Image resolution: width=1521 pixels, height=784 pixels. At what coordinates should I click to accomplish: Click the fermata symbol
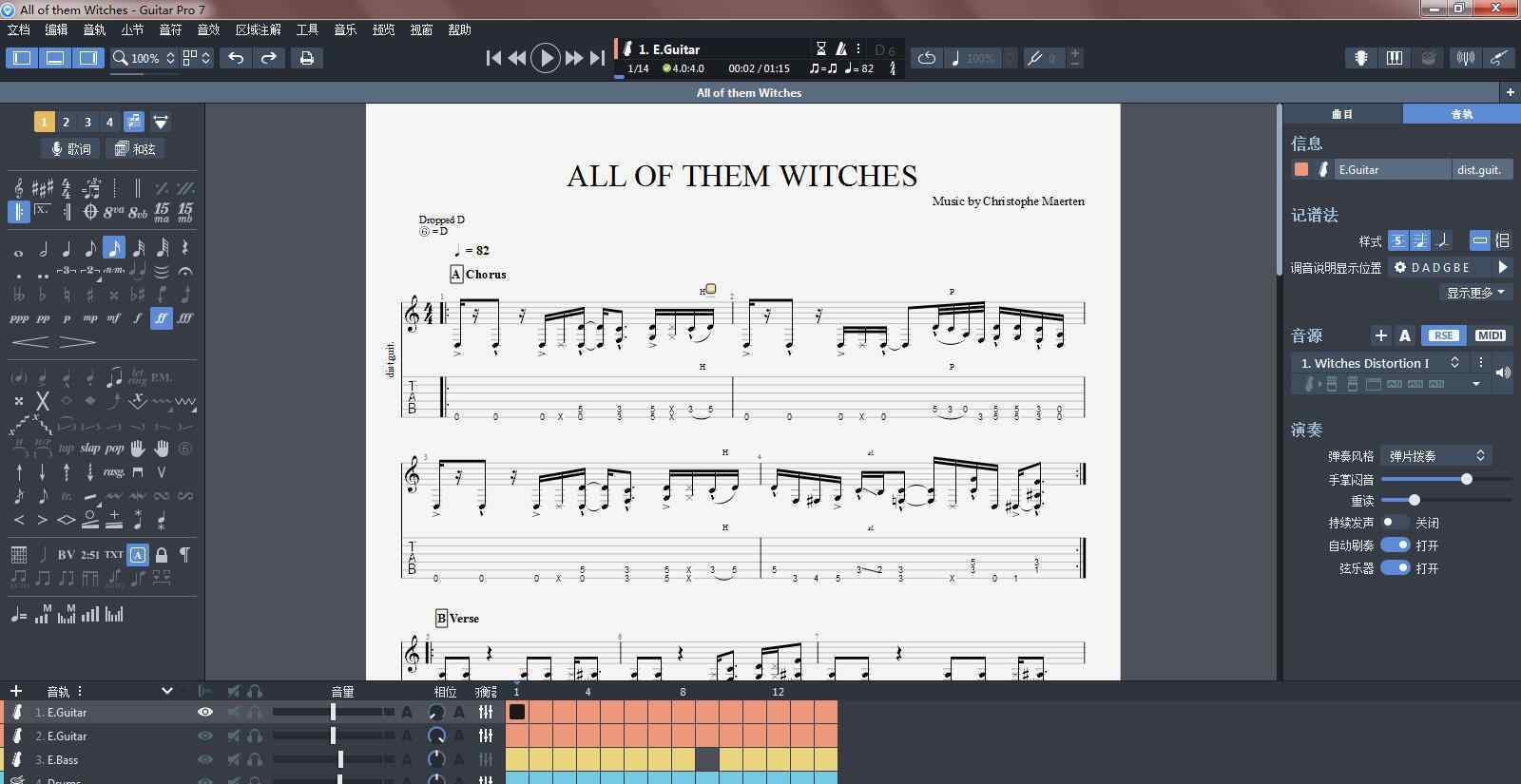click(x=185, y=272)
